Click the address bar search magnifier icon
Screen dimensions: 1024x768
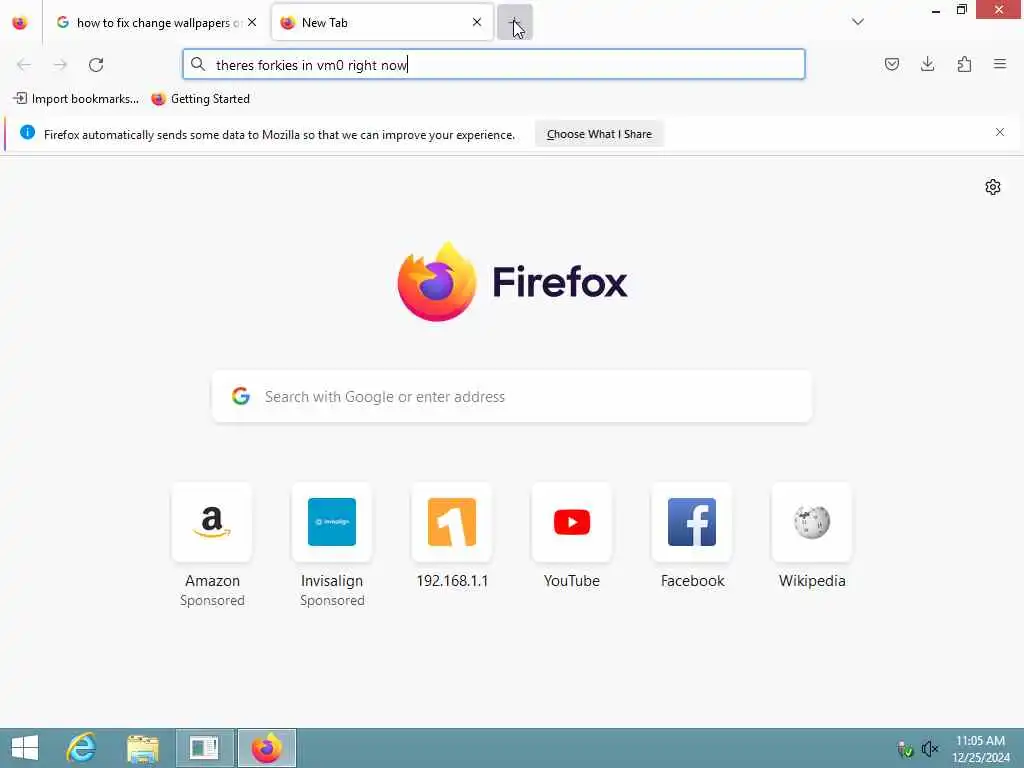click(x=198, y=64)
